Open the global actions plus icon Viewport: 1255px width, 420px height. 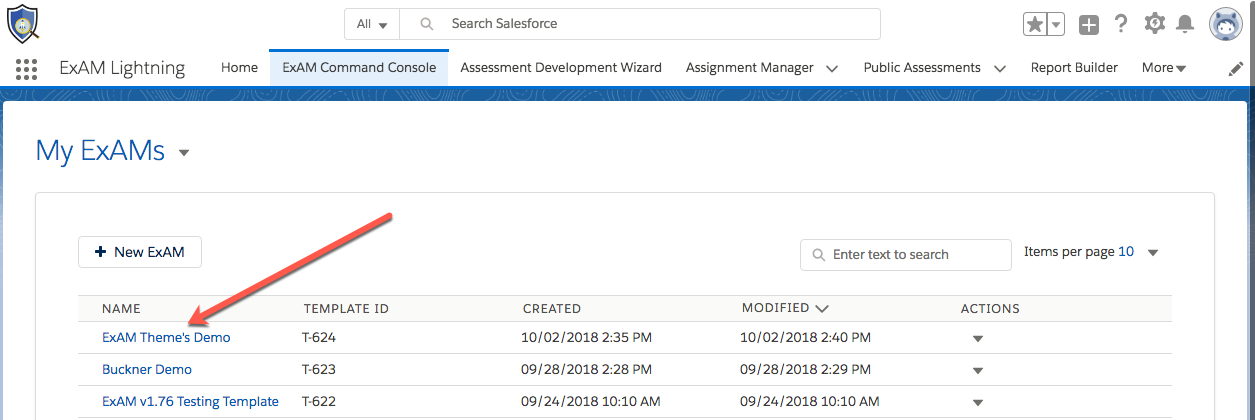pos(1089,24)
